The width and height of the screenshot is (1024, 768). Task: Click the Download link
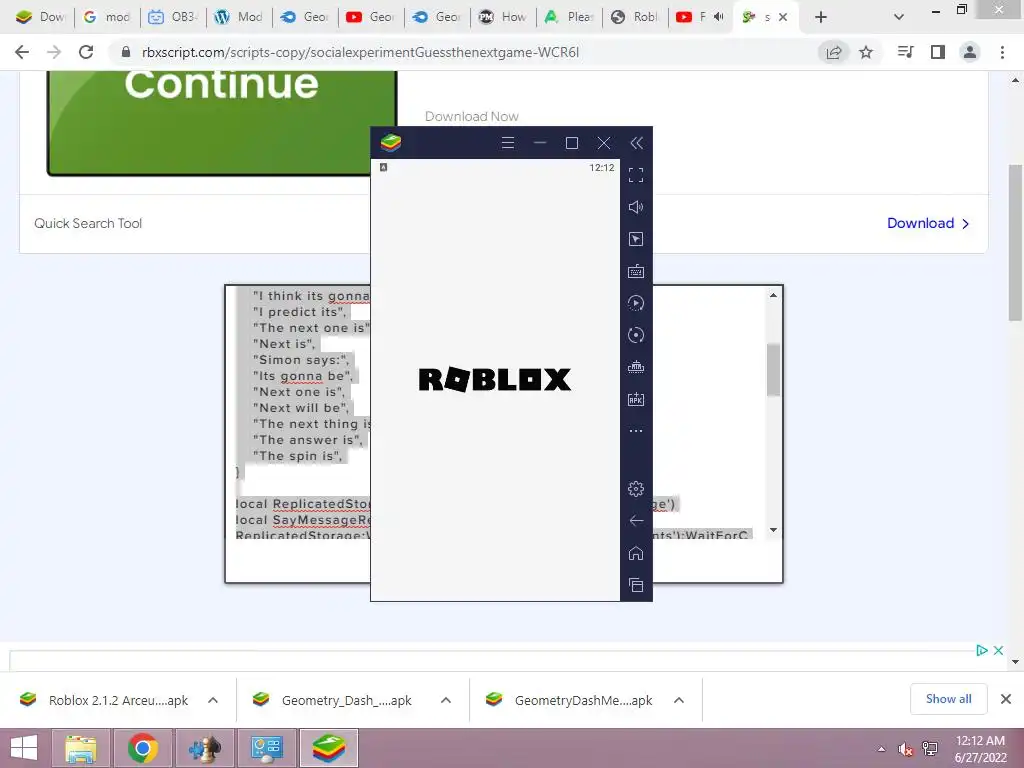(x=927, y=223)
